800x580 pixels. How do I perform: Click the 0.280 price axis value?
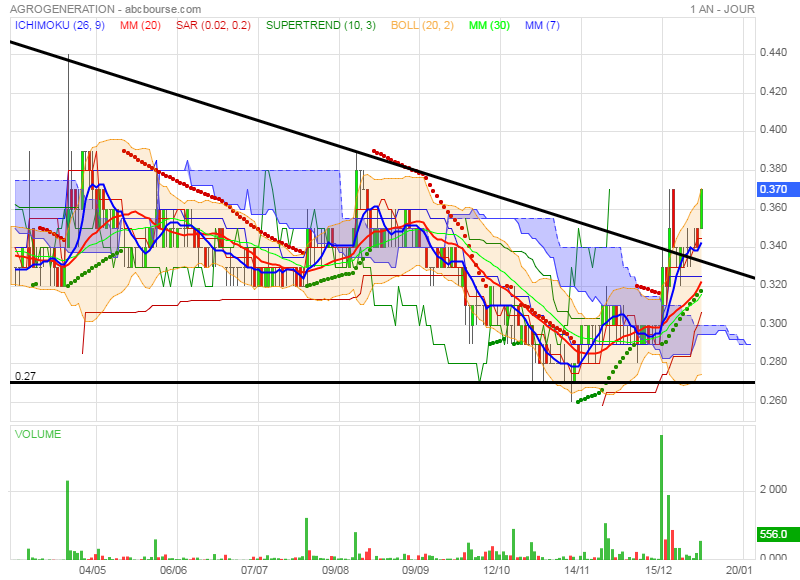773,362
